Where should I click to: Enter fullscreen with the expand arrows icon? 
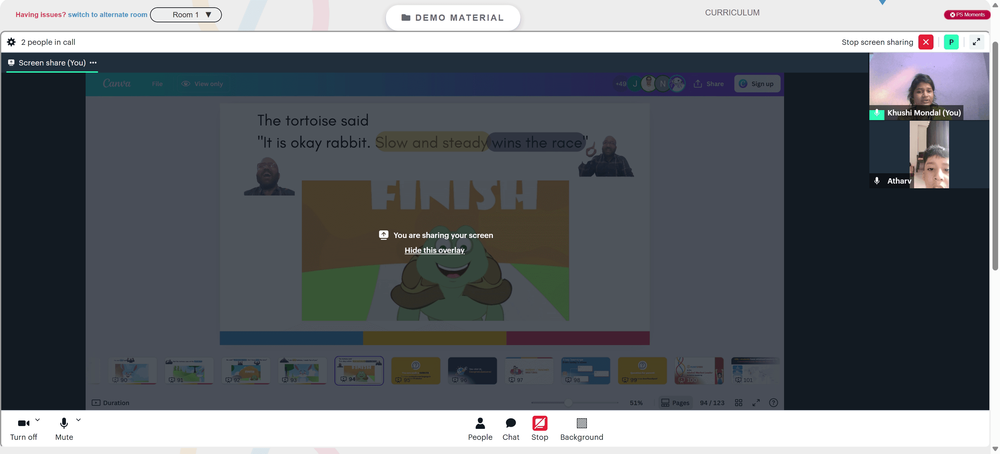[x=976, y=42]
